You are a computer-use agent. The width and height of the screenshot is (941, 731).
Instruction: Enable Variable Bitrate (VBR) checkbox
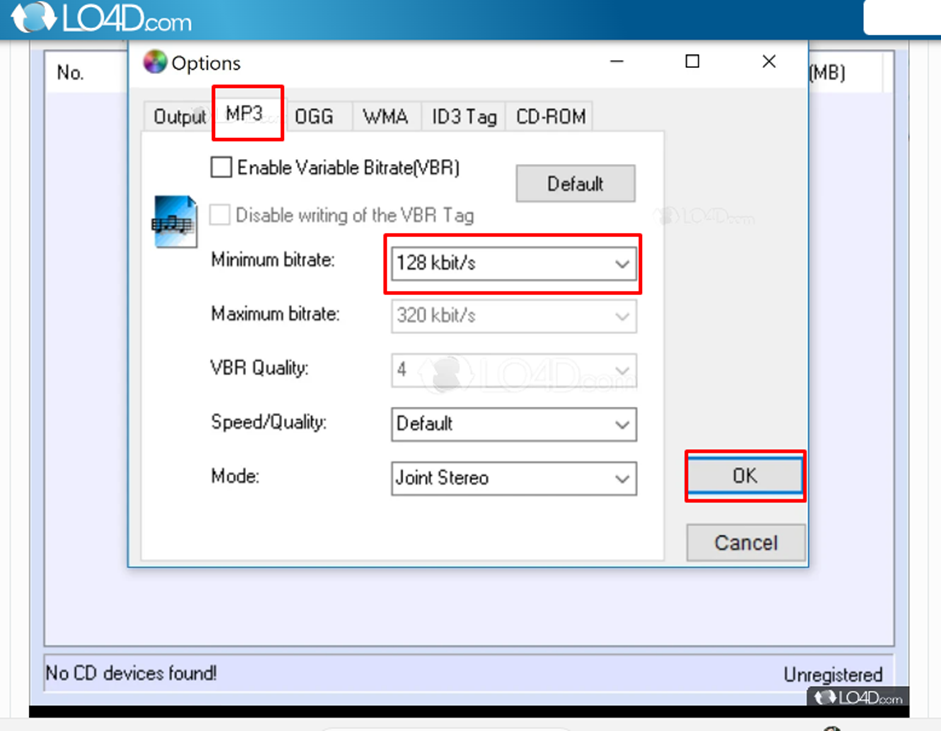point(221,168)
